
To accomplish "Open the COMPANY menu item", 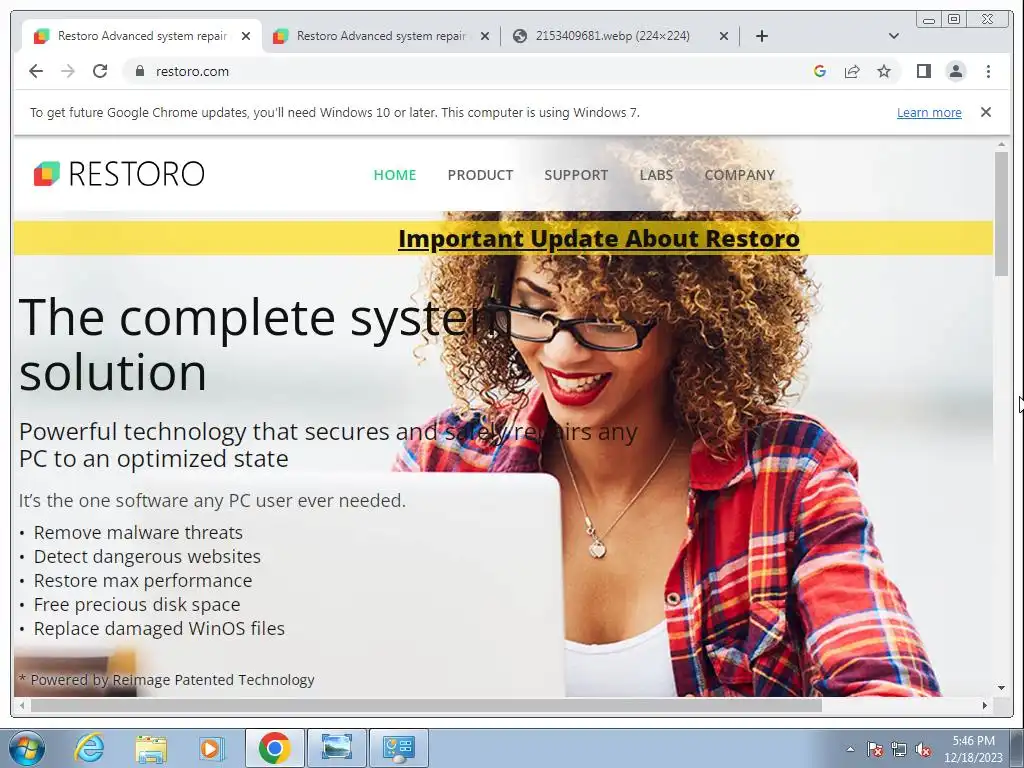I will (x=739, y=175).
